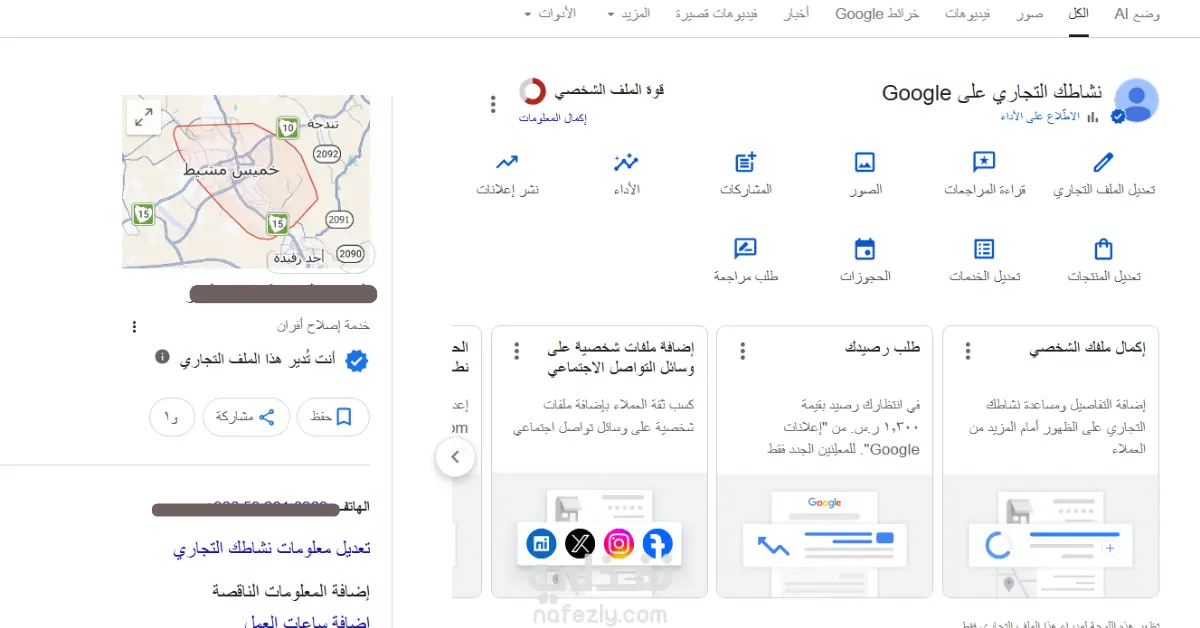Click the مشاركة share button
The height and width of the screenshot is (628, 1200).
[246, 417]
